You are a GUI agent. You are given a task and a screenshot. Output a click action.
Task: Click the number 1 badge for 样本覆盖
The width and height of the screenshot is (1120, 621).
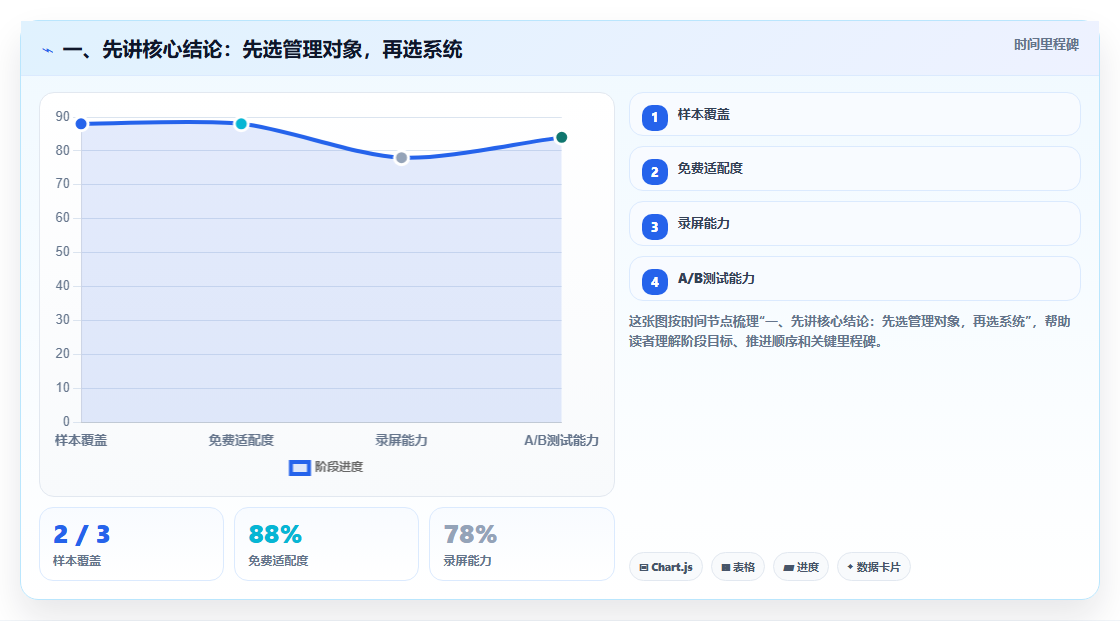(x=654, y=118)
